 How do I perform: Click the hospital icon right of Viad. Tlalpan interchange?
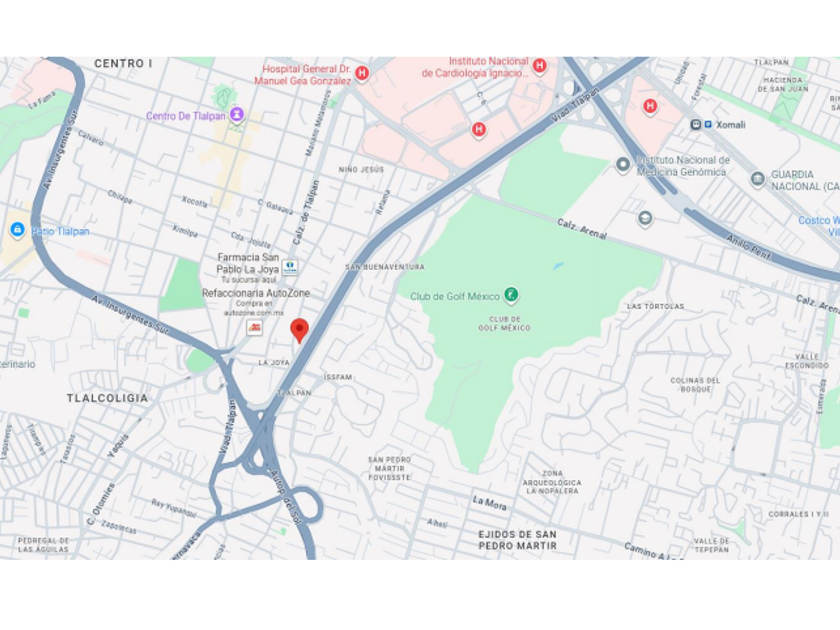click(x=650, y=106)
